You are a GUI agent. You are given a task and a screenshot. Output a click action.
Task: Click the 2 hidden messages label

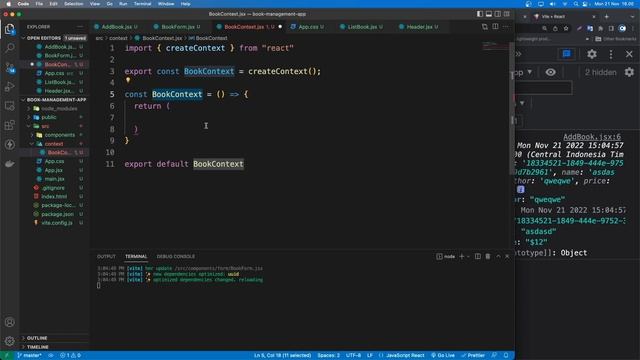tap(600, 72)
